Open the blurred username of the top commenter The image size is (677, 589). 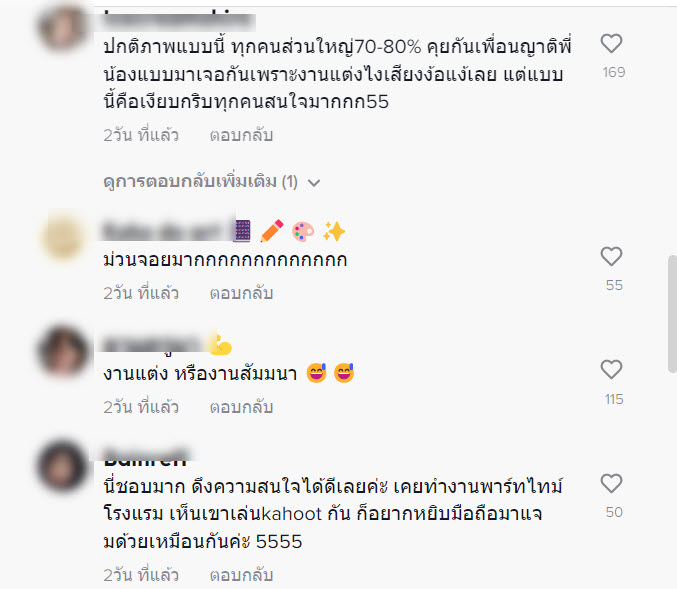tap(178, 21)
